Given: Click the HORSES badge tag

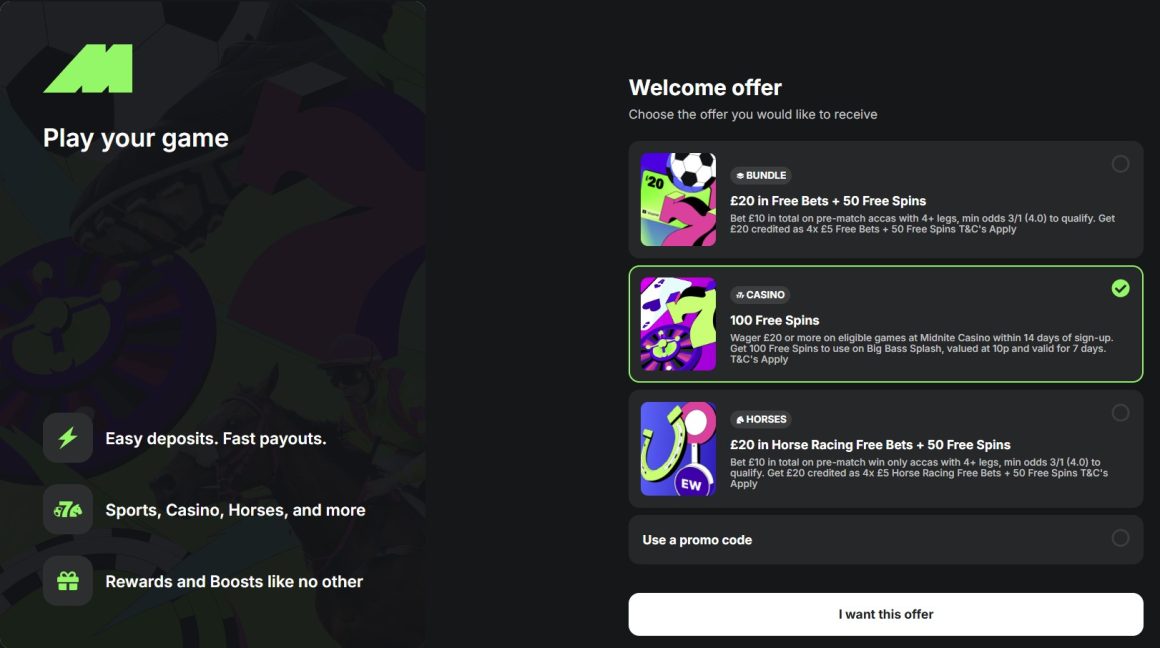Looking at the screenshot, I should point(761,419).
